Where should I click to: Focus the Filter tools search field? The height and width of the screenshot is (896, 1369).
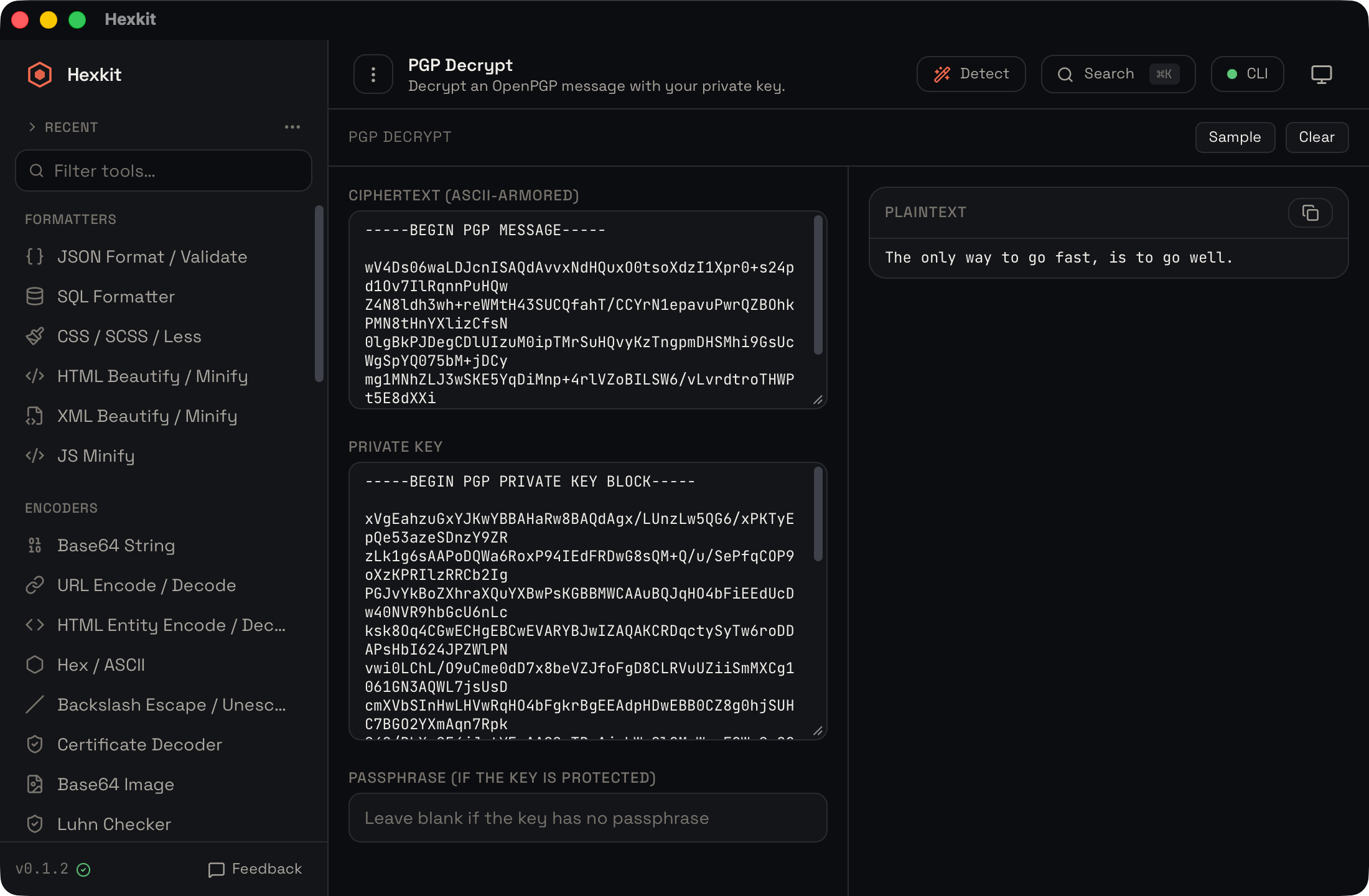click(x=164, y=170)
